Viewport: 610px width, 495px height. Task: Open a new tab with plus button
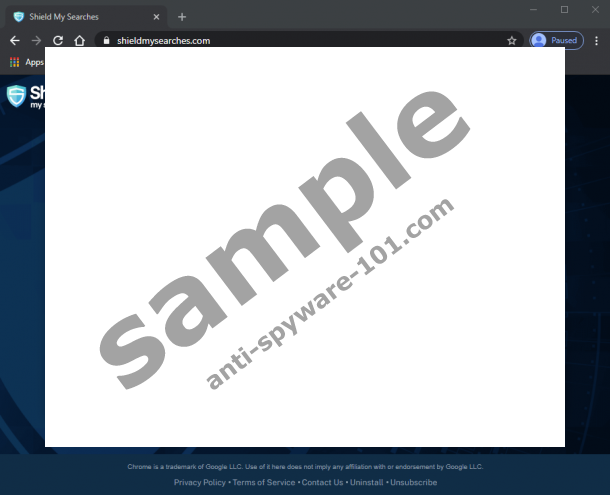click(182, 16)
